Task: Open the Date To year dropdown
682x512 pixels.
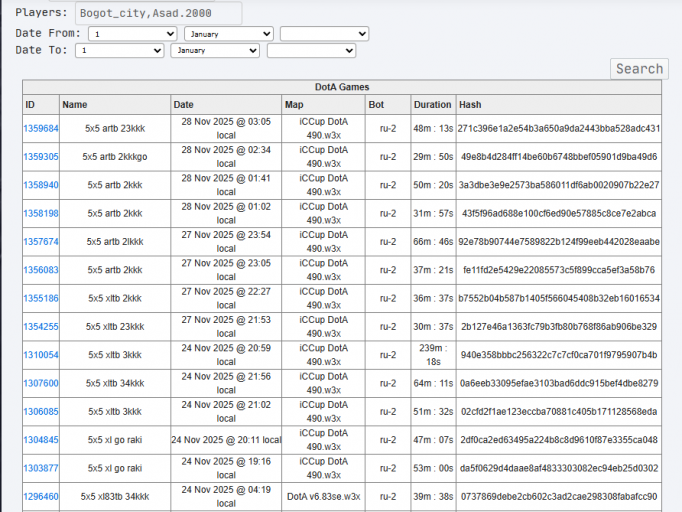Action: tap(311, 50)
